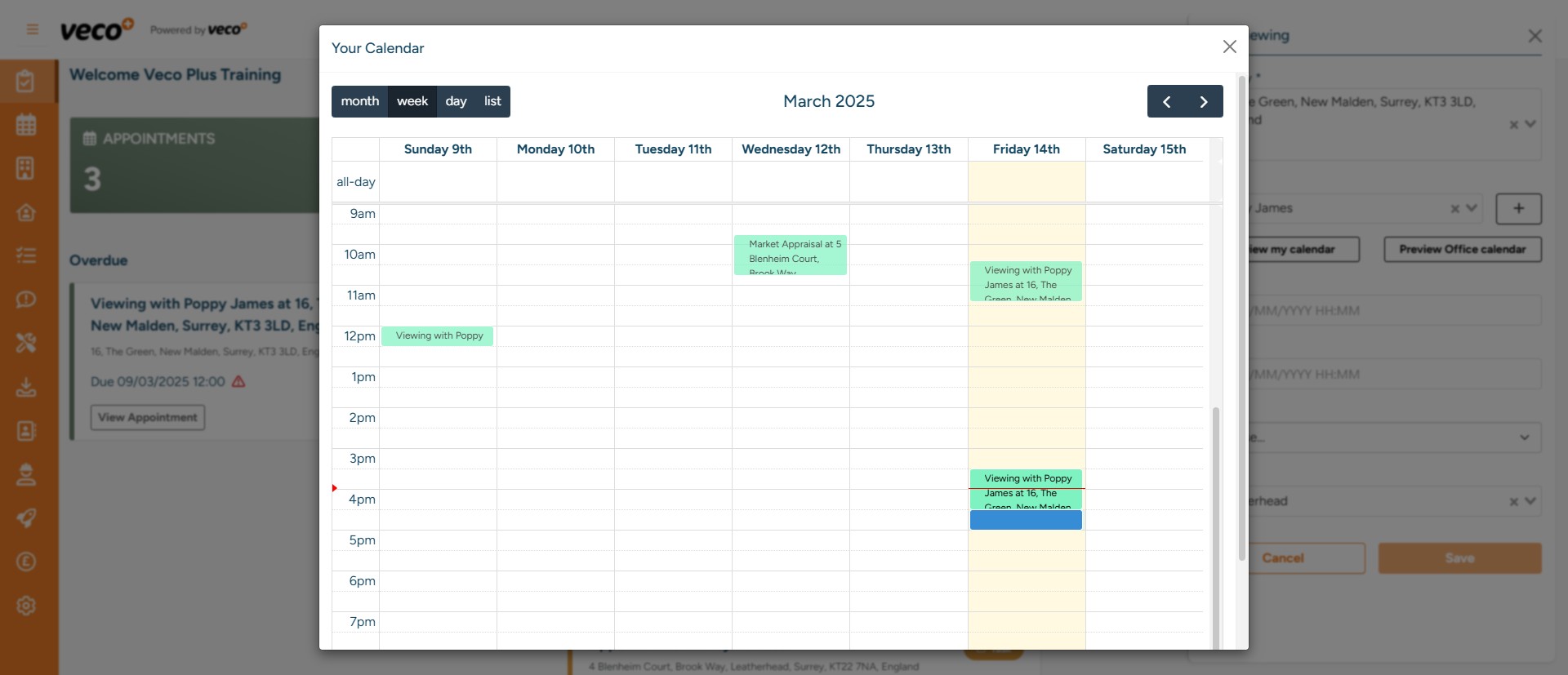This screenshot has width=1568, height=675.
Task: Open the pound currency icon in the sidebar
Action: coord(26,562)
